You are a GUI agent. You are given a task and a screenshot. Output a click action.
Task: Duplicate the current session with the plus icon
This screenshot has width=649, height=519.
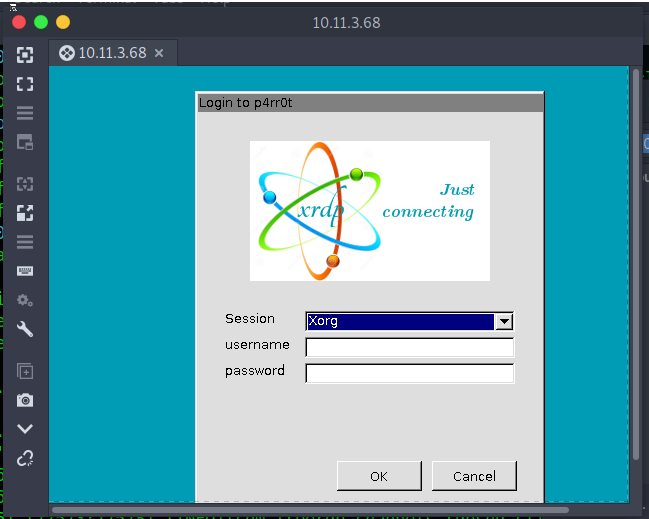coord(25,371)
